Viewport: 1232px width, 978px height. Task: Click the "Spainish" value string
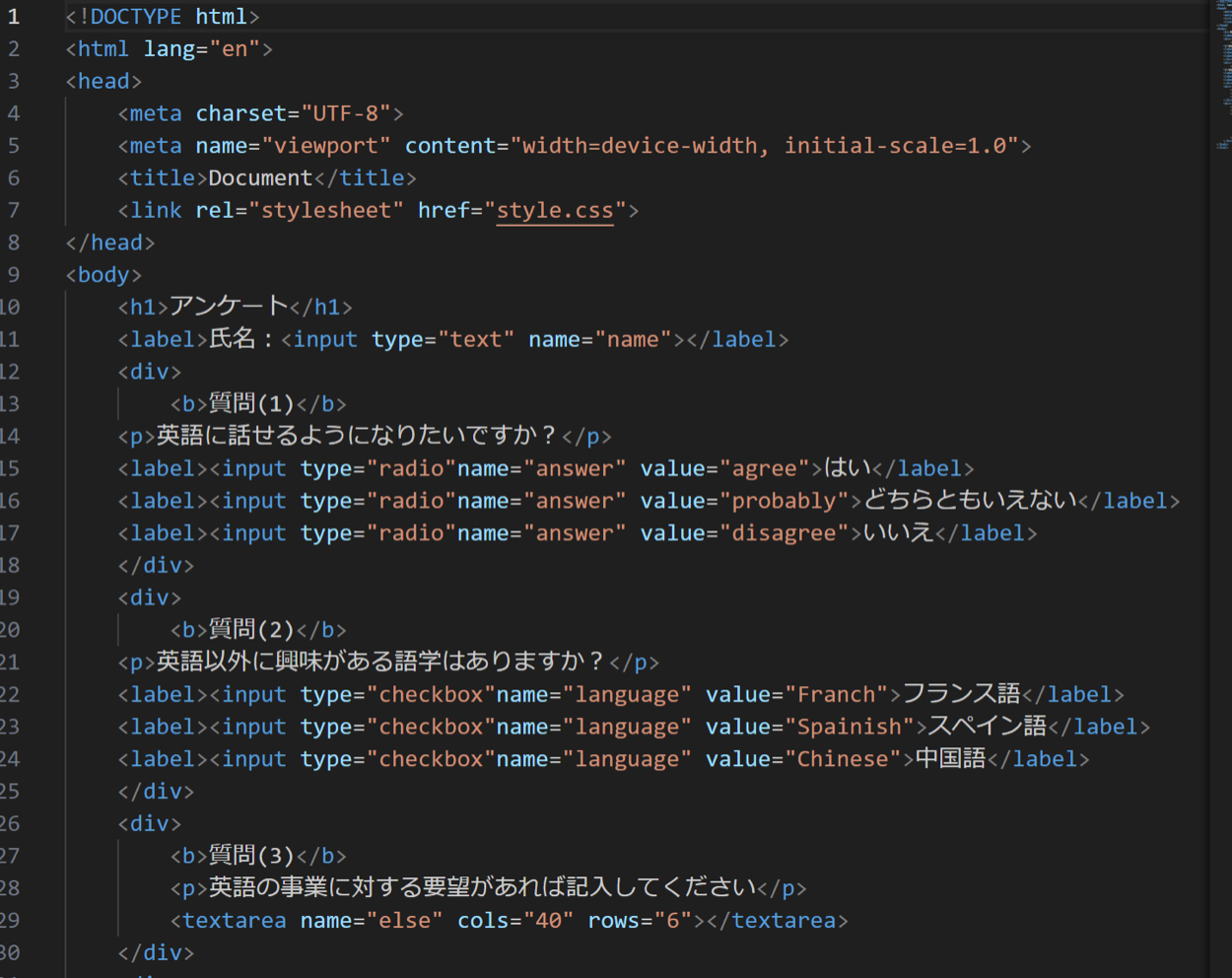850,728
